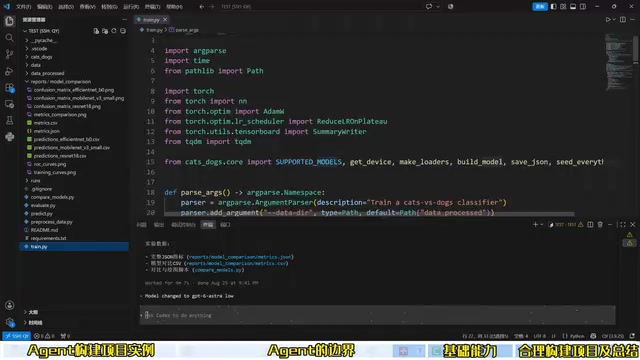Screen dimensions: 640x360
Task: Collapse all folders in the explorer
Action: click(x=123, y=31)
